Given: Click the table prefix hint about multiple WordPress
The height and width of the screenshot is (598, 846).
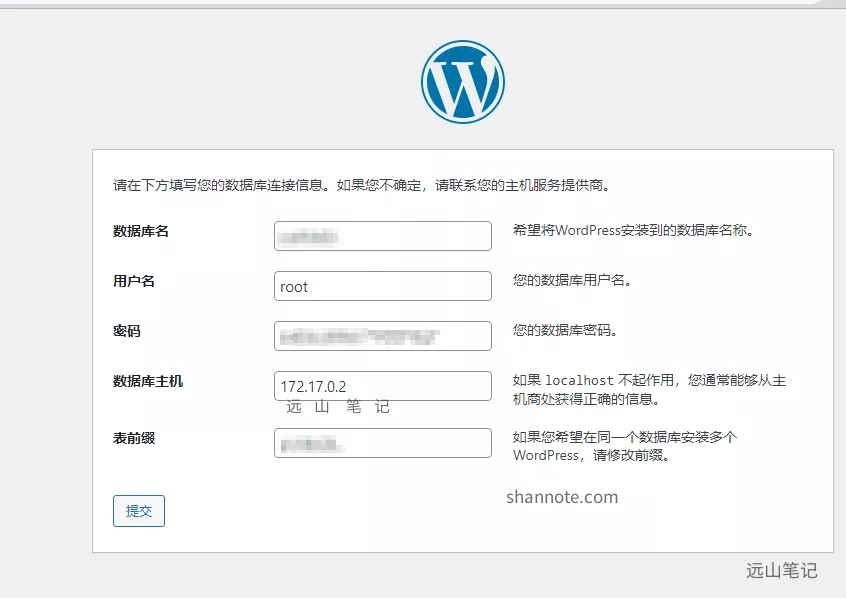Looking at the screenshot, I should (x=625, y=446).
